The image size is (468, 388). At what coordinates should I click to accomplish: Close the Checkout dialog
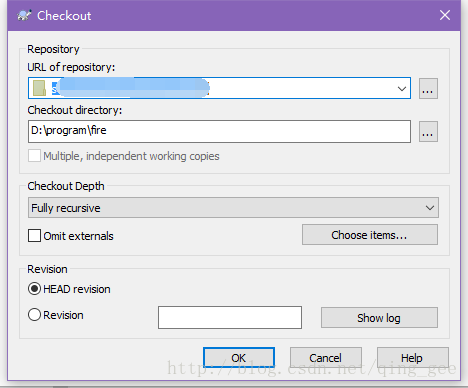pyautogui.click(x=445, y=15)
